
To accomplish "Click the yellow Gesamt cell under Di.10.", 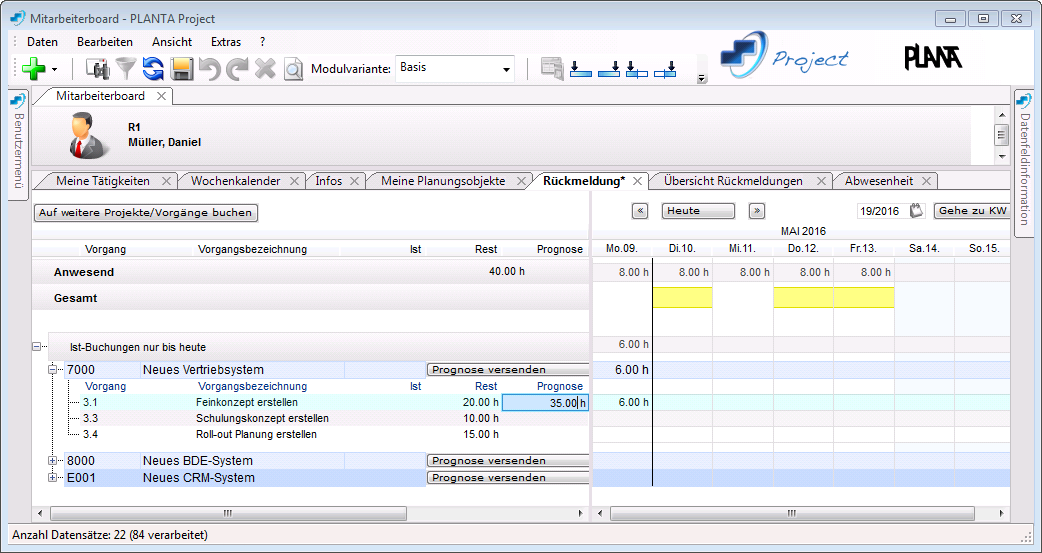I will (x=682, y=297).
